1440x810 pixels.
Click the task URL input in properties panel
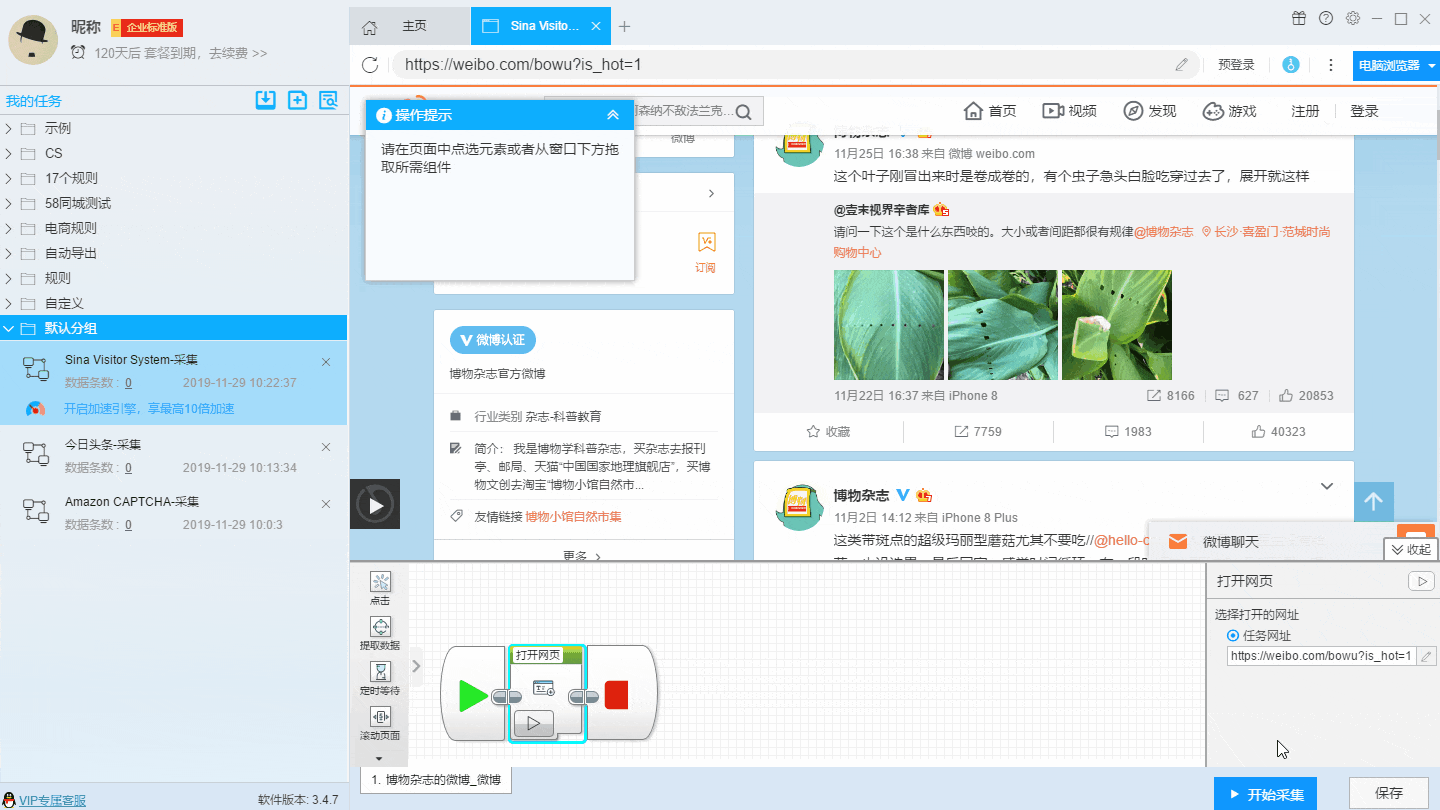point(1322,656)
